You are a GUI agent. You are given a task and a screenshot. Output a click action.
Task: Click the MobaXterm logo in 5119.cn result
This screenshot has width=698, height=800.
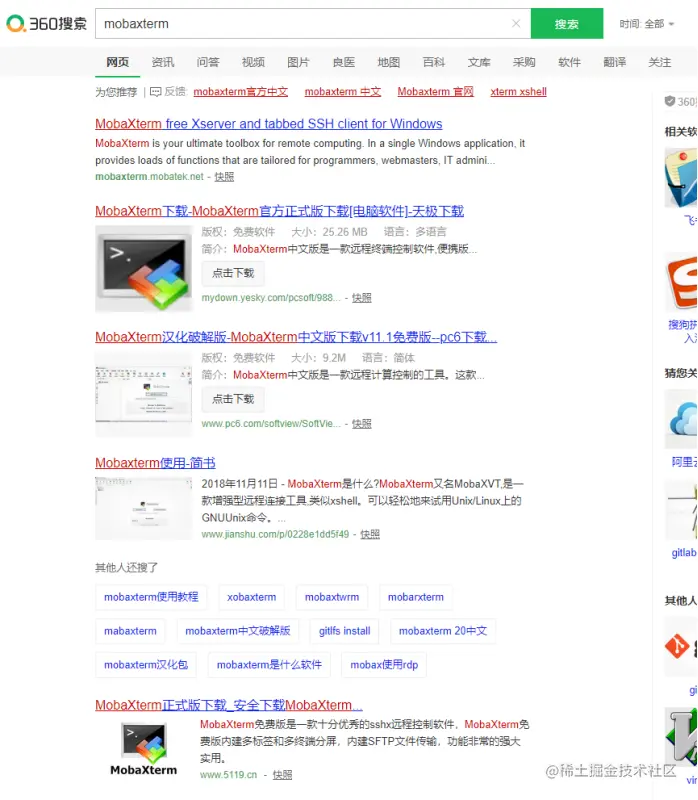pos(143,749)
